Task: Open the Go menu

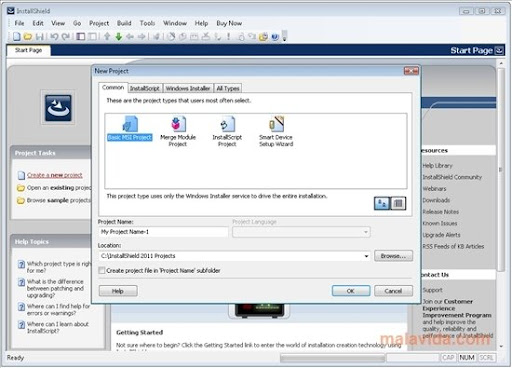Action: point(77,23)
